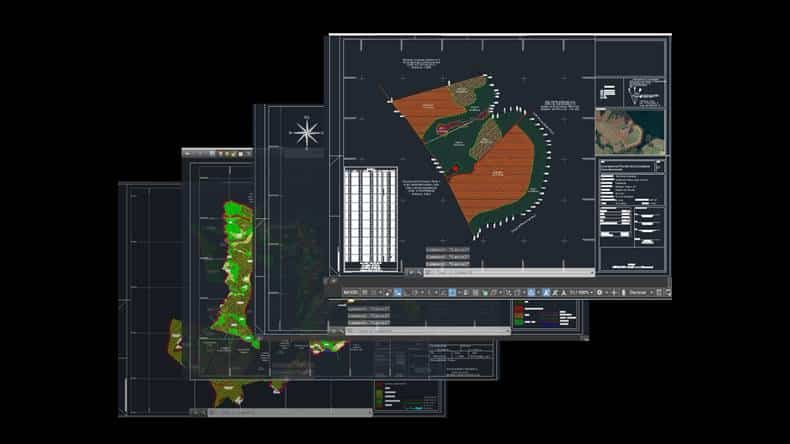
Task: Open the annotation scale dropdown in status bar
Action: click(580, 292)
